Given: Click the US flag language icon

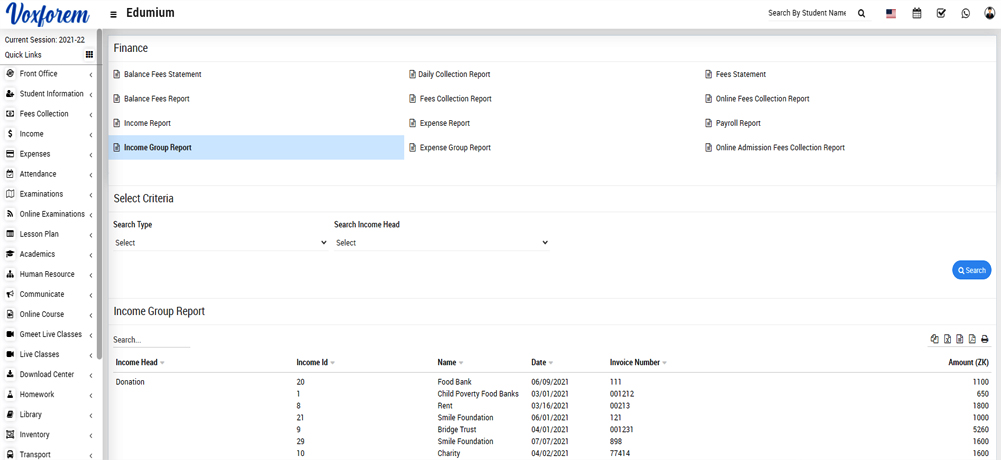Looking at the screenshot, I should [891, 14].
